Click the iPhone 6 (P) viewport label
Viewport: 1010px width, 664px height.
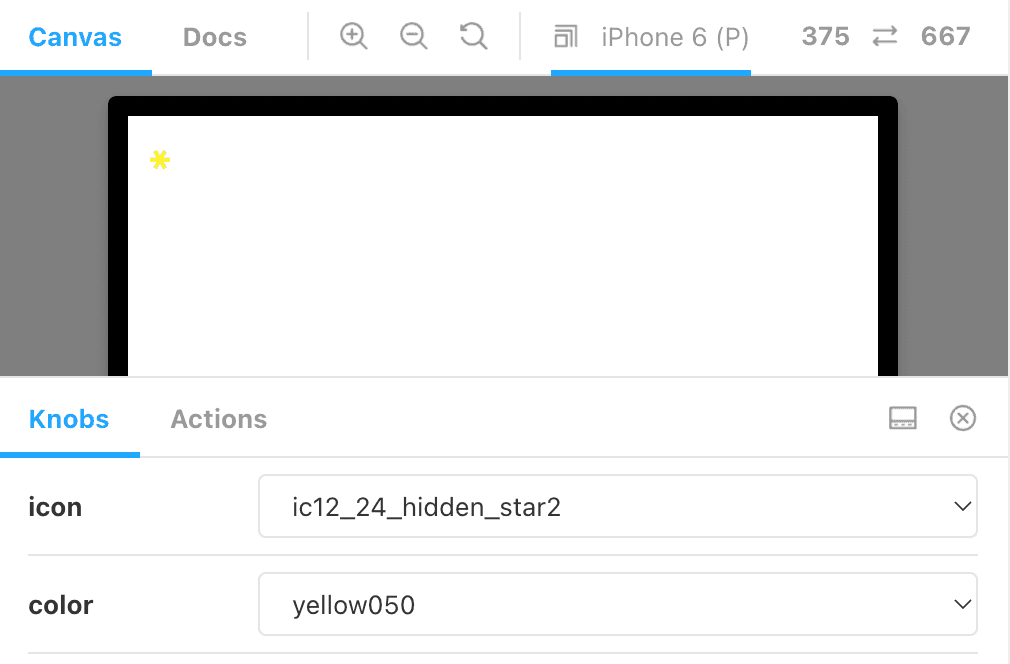pyautogui.click(x=674, y=37)
